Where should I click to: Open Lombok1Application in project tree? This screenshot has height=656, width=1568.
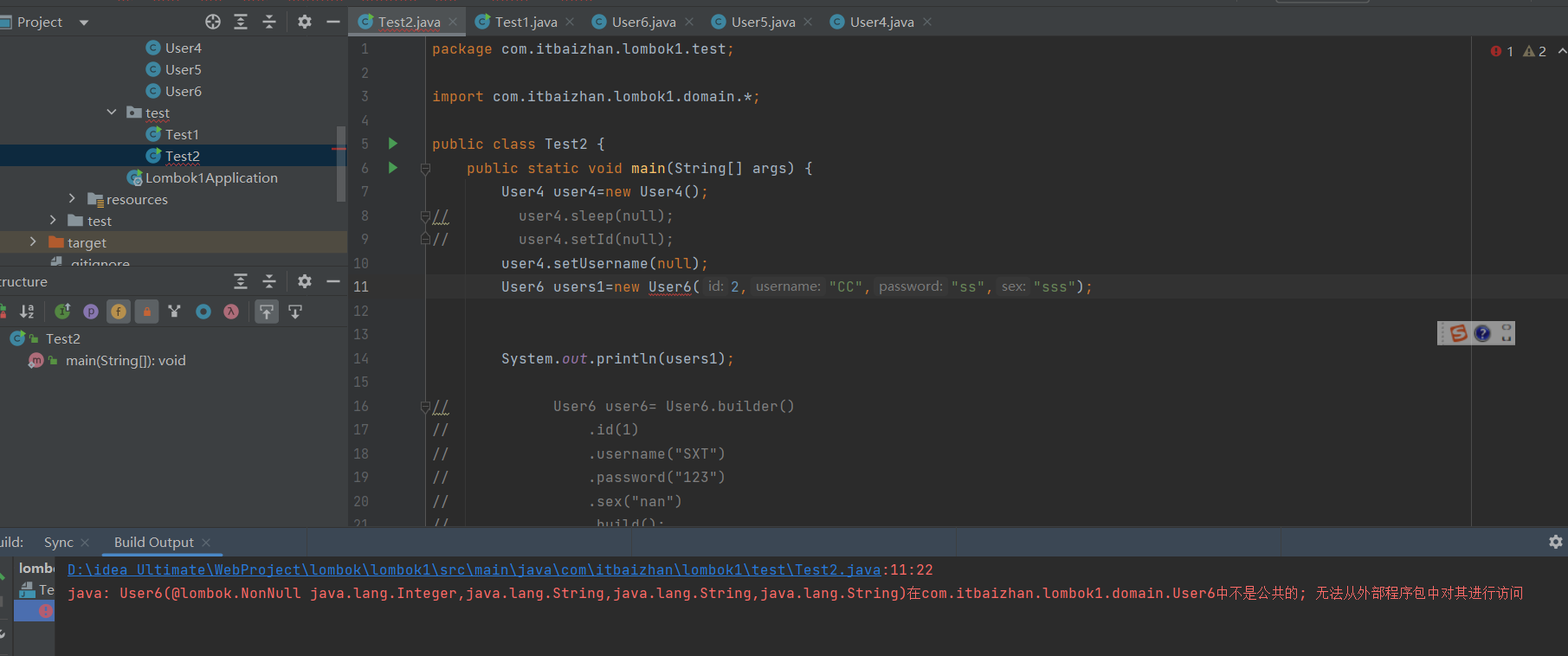click(x=203, y=177)
